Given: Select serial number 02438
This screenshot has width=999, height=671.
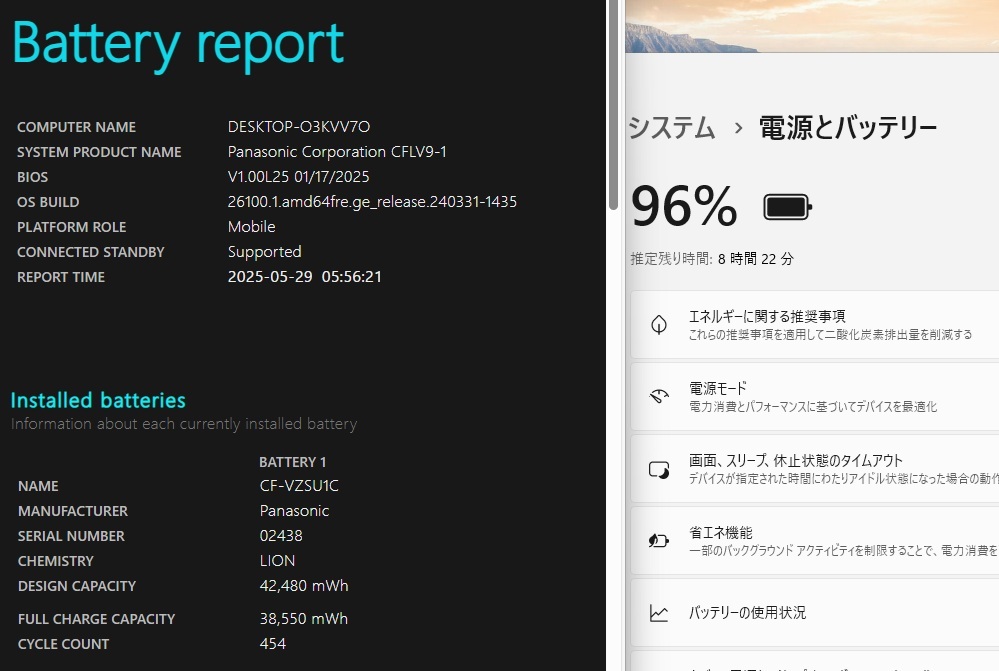Looking at the screenshot, I should coord(281,536).
